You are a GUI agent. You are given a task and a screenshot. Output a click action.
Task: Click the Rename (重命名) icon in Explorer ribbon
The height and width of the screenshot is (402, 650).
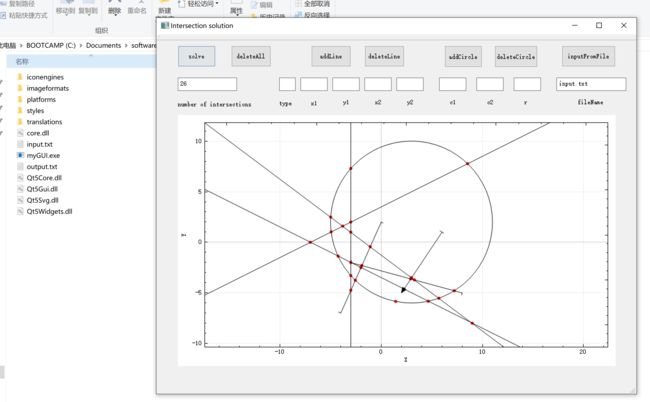137,8
